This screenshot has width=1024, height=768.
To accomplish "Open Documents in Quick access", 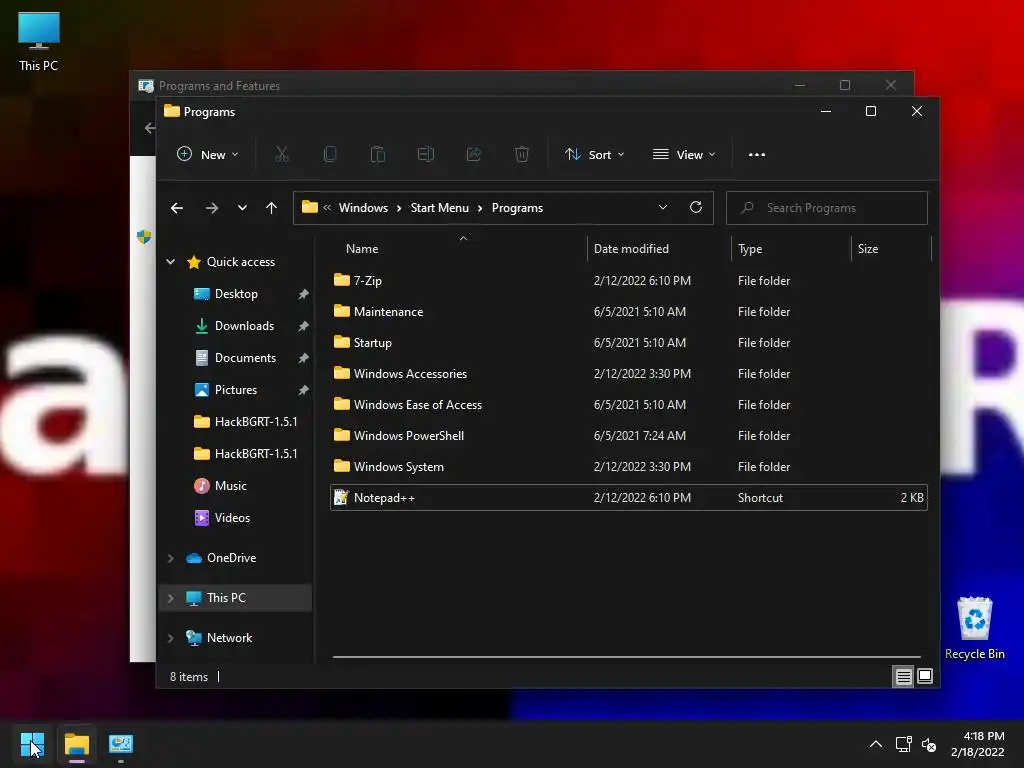I will (x=245, y=358).
